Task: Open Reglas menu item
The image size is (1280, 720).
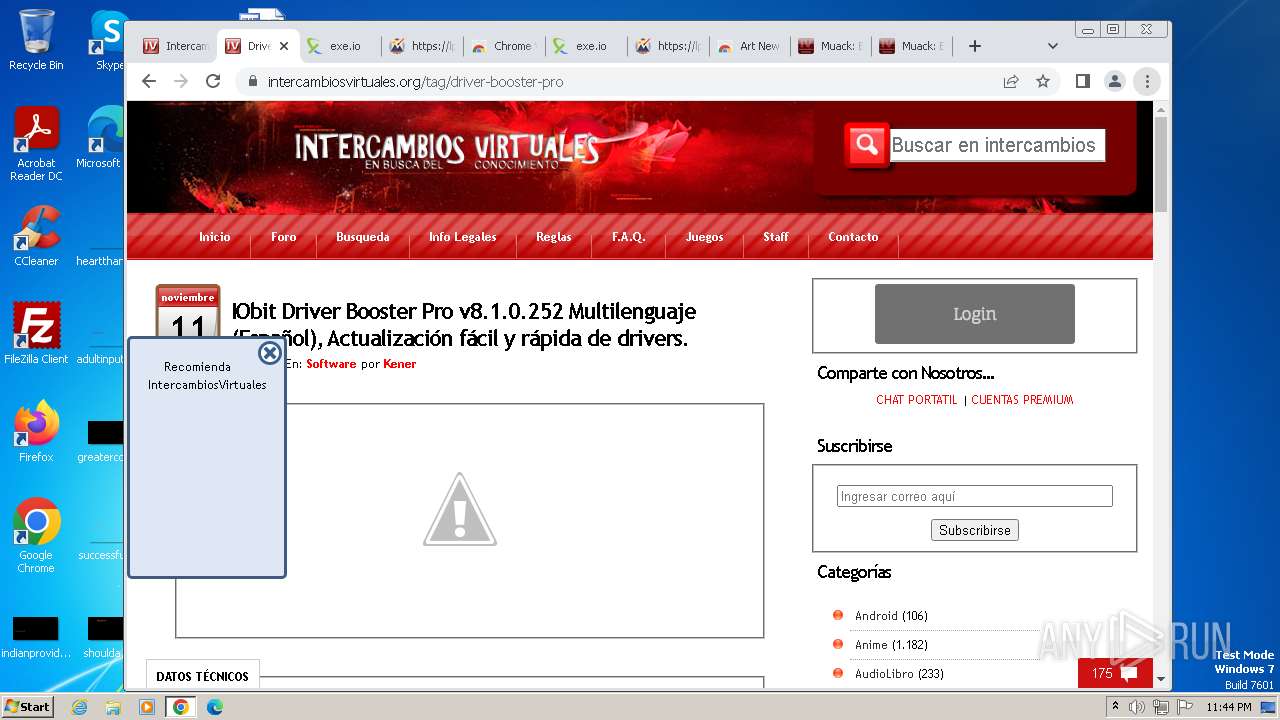Action: [554, 237]
